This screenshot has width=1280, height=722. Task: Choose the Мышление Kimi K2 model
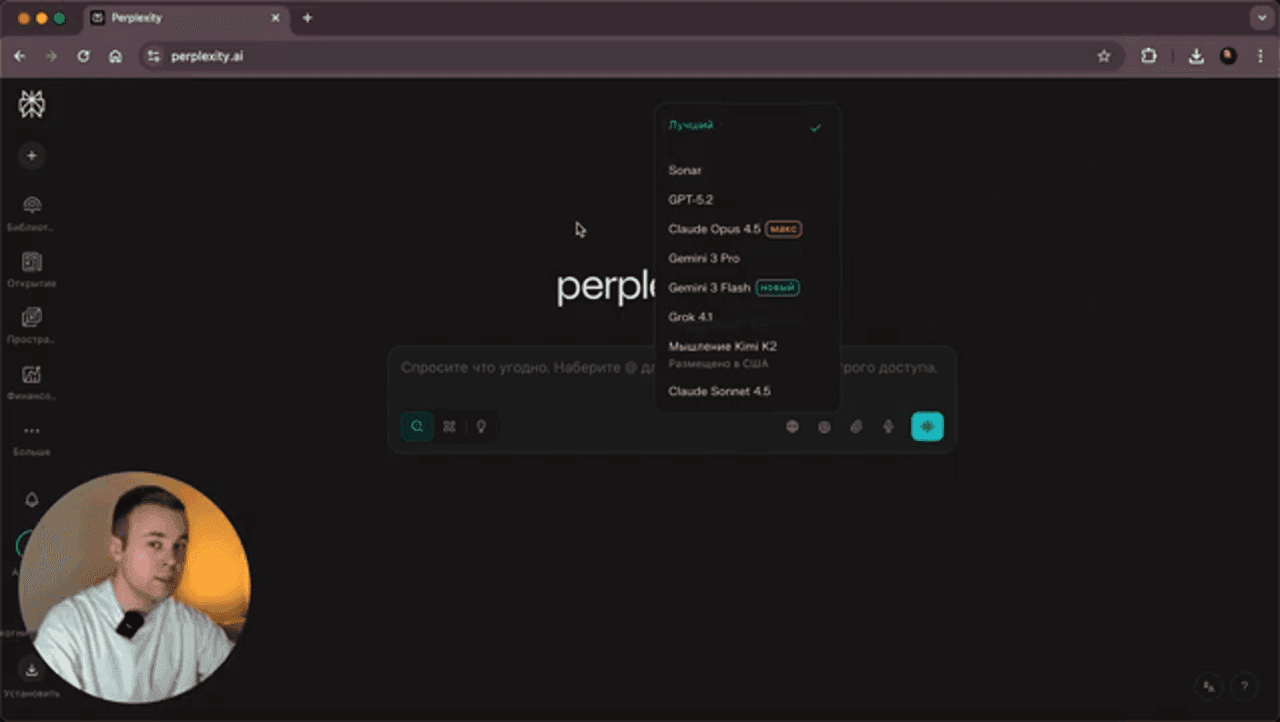[x=746, y=354]
